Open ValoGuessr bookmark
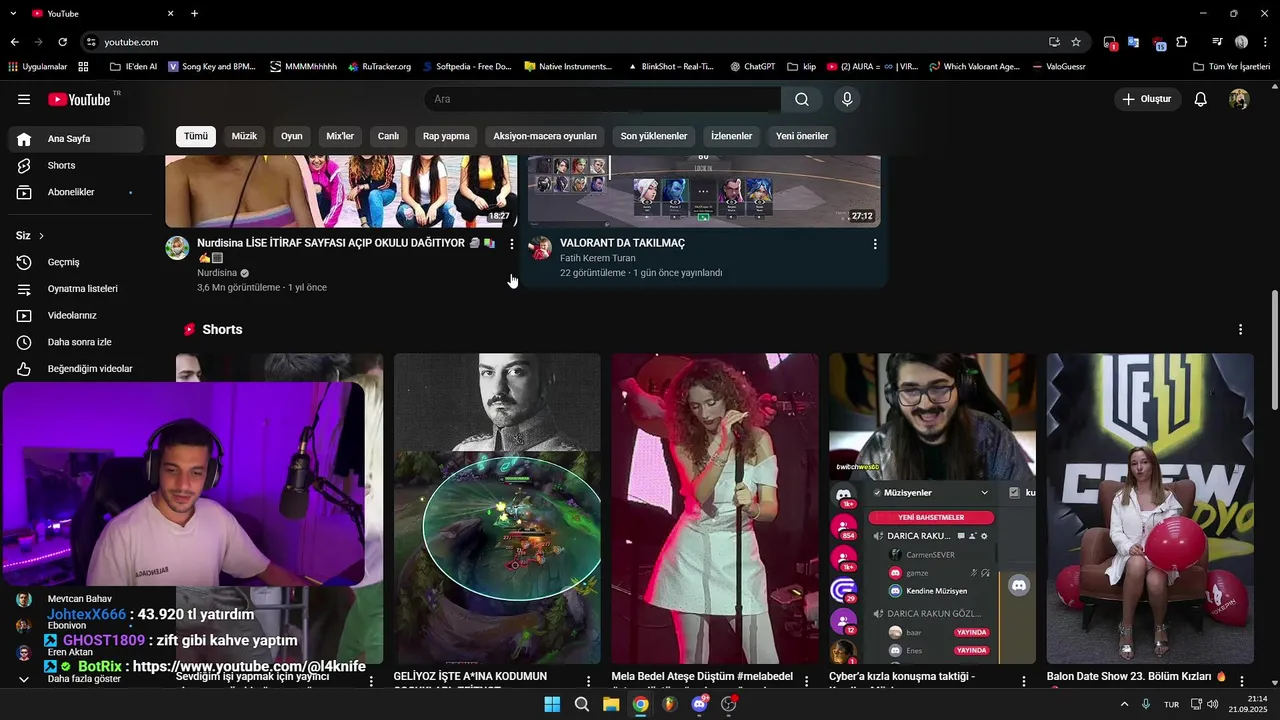This screenshot has width=1280, height=720. click(x=1058, y=67)
